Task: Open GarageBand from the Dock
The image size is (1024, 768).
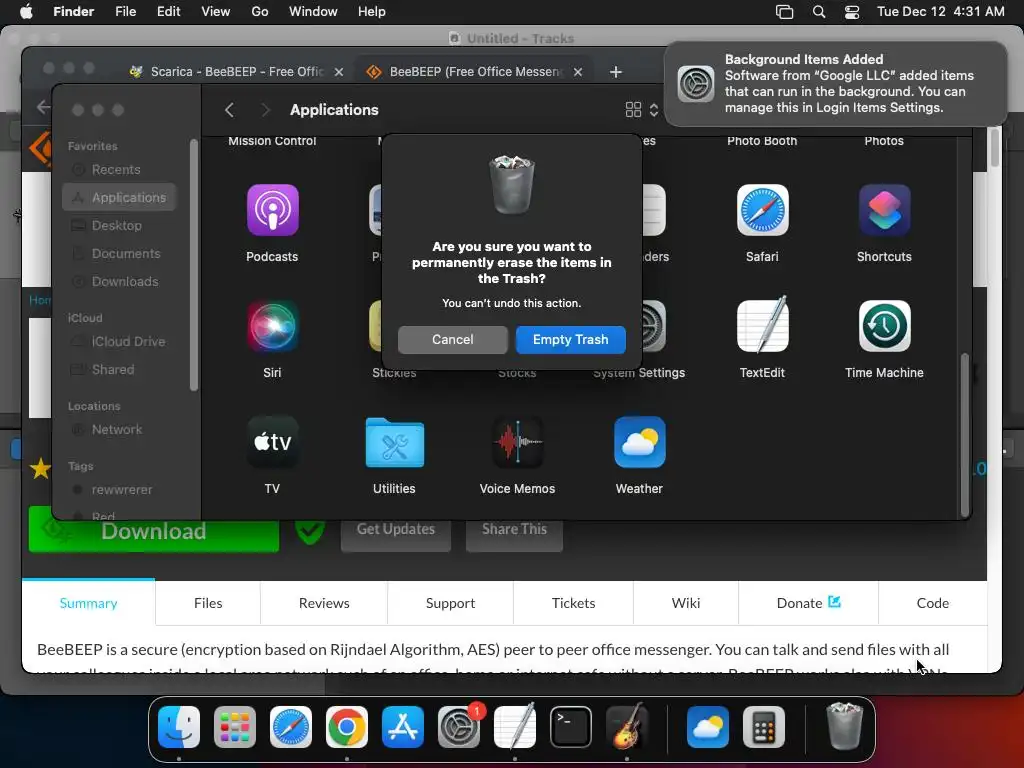Action: click(x=627, y=727)
